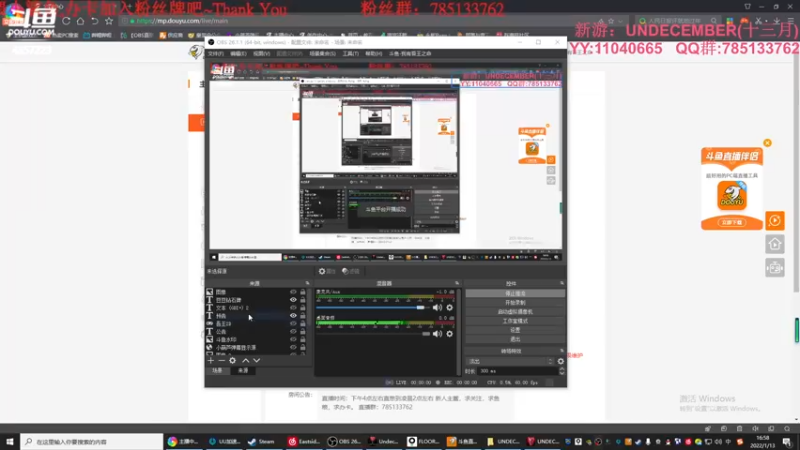The width and height of the screenshot is (800, 450).
Task: Click the Start Recording button
Action: click(515, 303)
